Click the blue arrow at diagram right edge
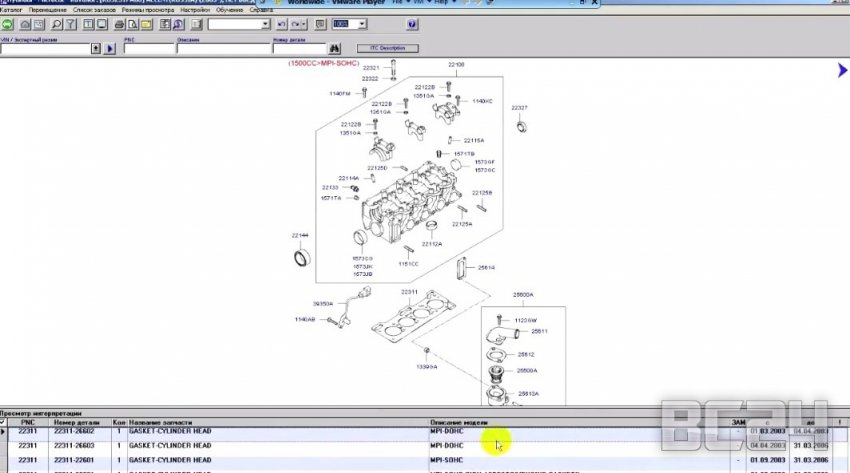This screenshot has height=473, width=850. tap(842, 70)
